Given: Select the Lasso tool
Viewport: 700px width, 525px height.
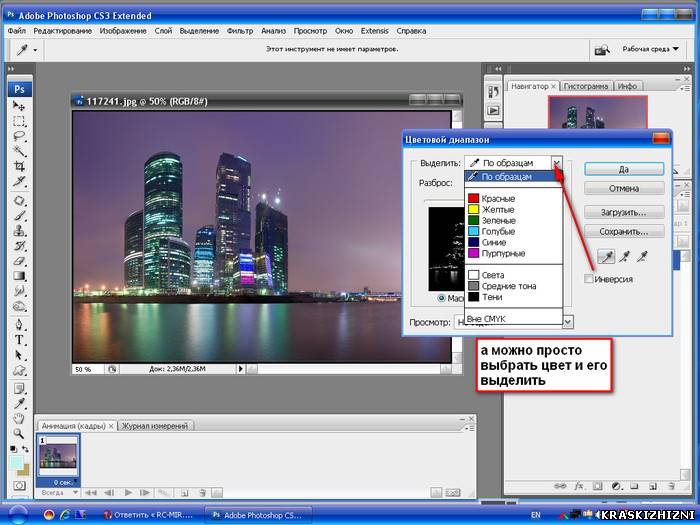Looking at the screenshot, I should 19,136.
